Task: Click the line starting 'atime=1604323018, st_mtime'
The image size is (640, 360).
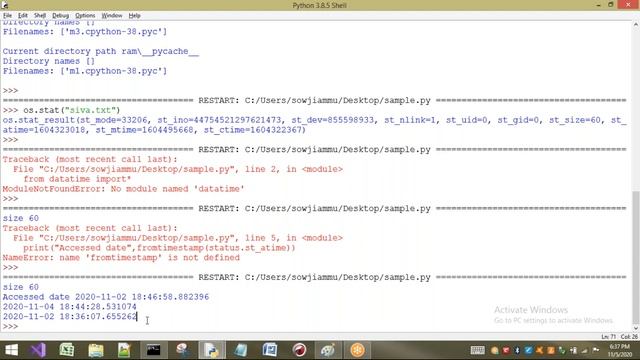Action: (154, 130)
